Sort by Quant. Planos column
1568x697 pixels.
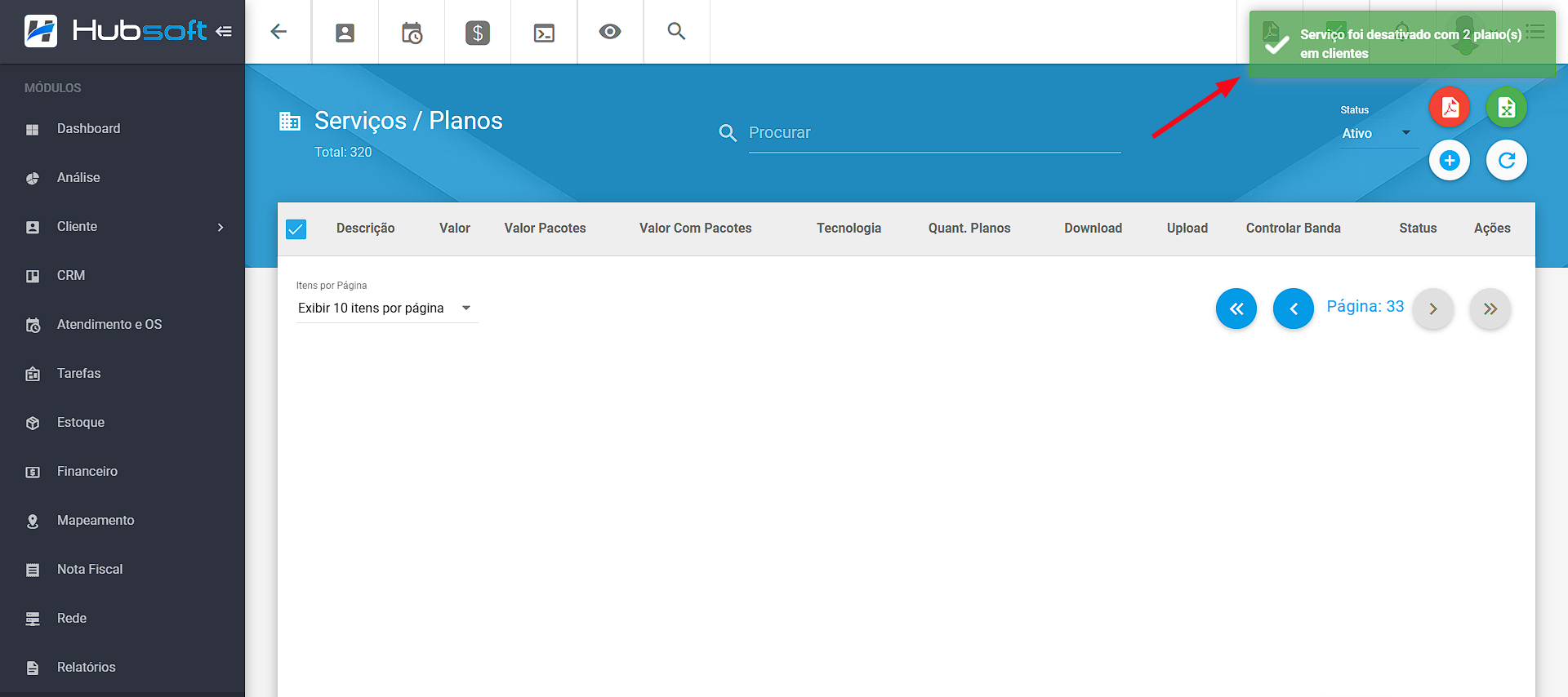[969, 229]
